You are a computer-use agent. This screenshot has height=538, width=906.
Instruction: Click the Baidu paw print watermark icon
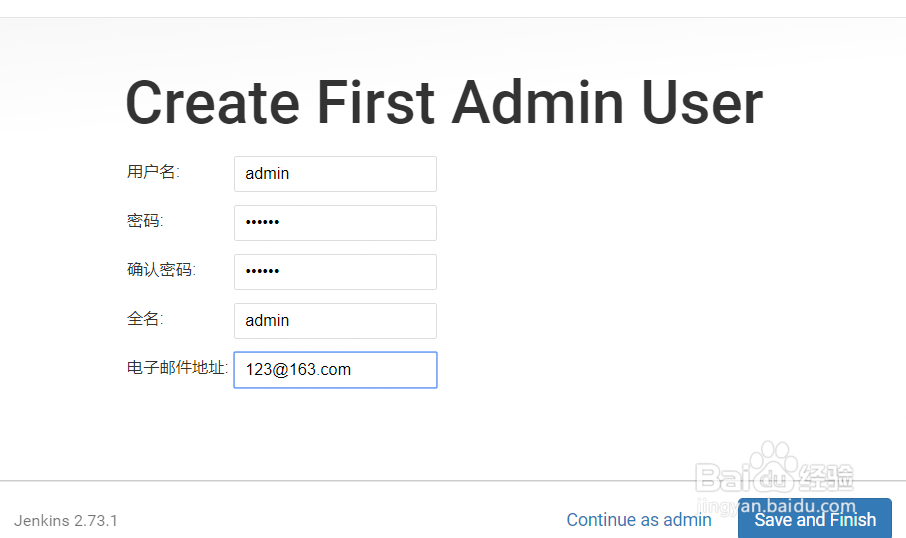pyautogui.click(x=774, y=466)
